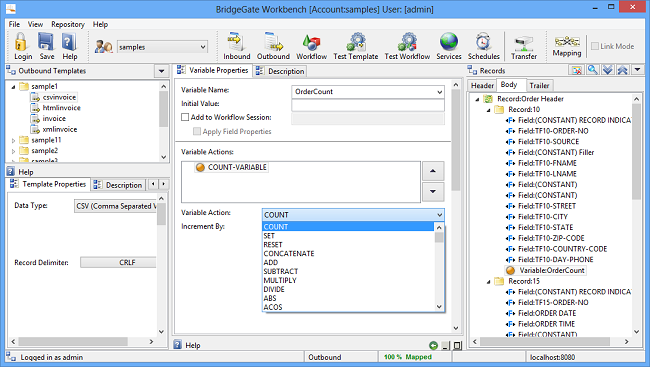This screenshot has width=650, height=367.
Task: Collapse Record:Order Header node
Action: click(478, 99)
